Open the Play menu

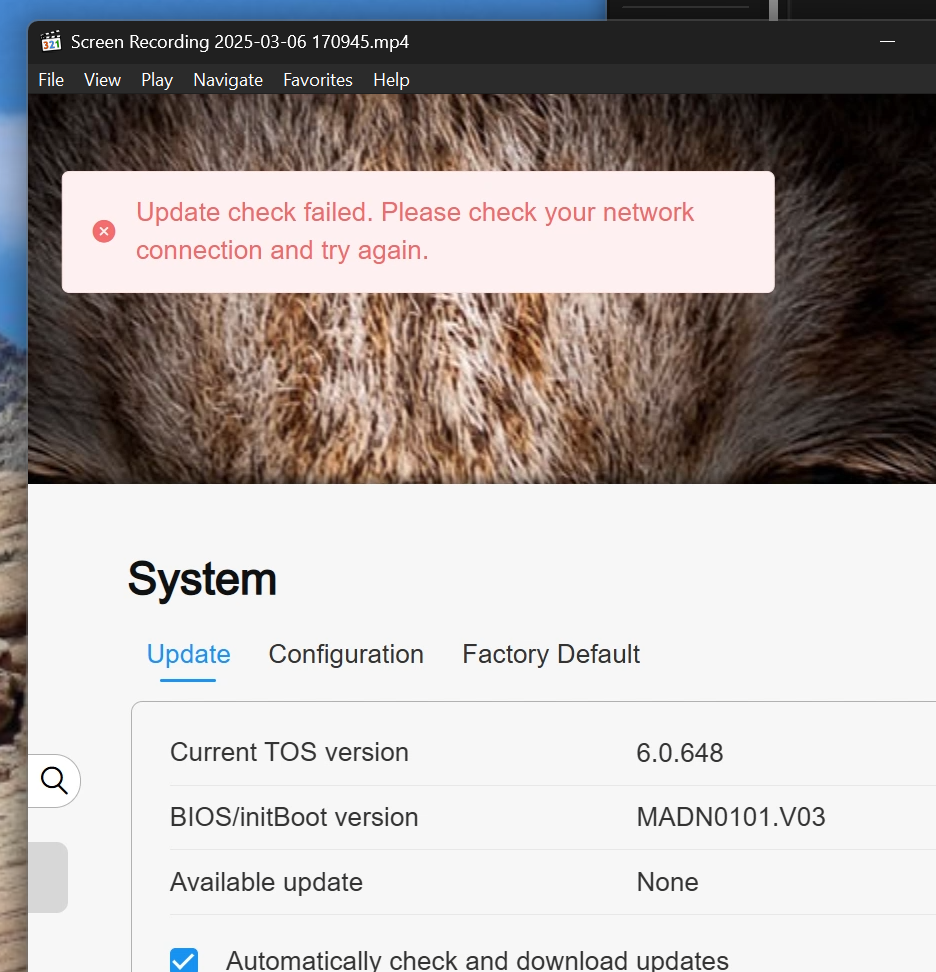coord(157,80)
